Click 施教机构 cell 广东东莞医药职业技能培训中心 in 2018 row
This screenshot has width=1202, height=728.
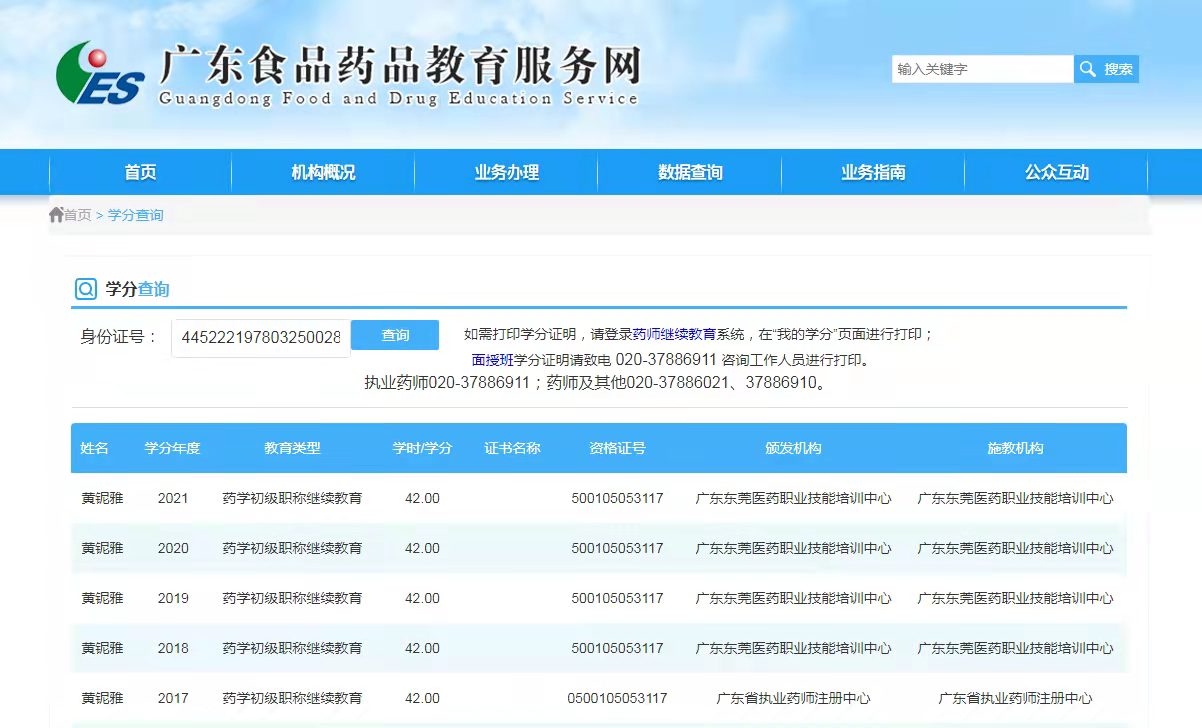pos(1015,648)
